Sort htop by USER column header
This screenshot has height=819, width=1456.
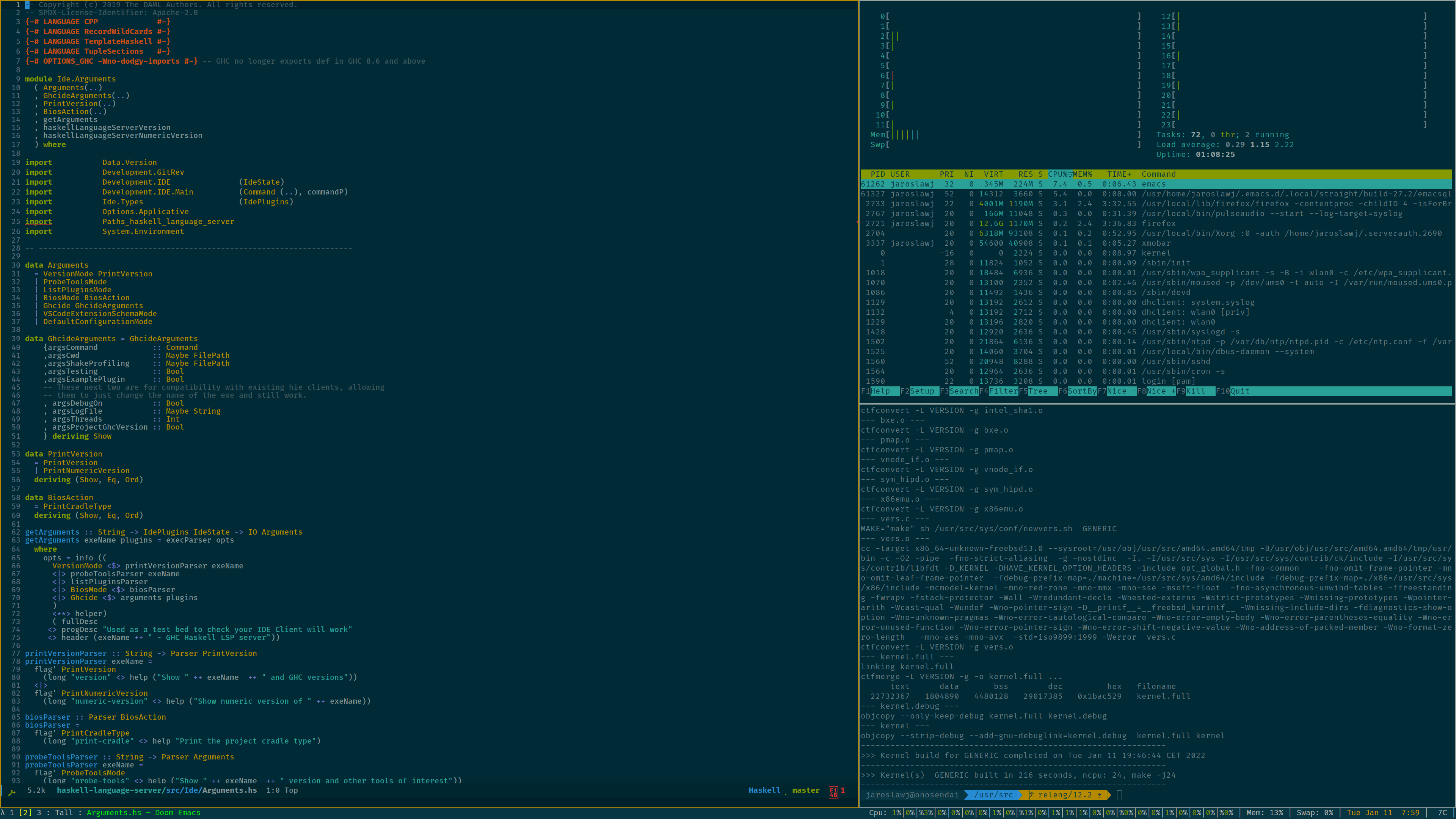click(x=900, y=174)
